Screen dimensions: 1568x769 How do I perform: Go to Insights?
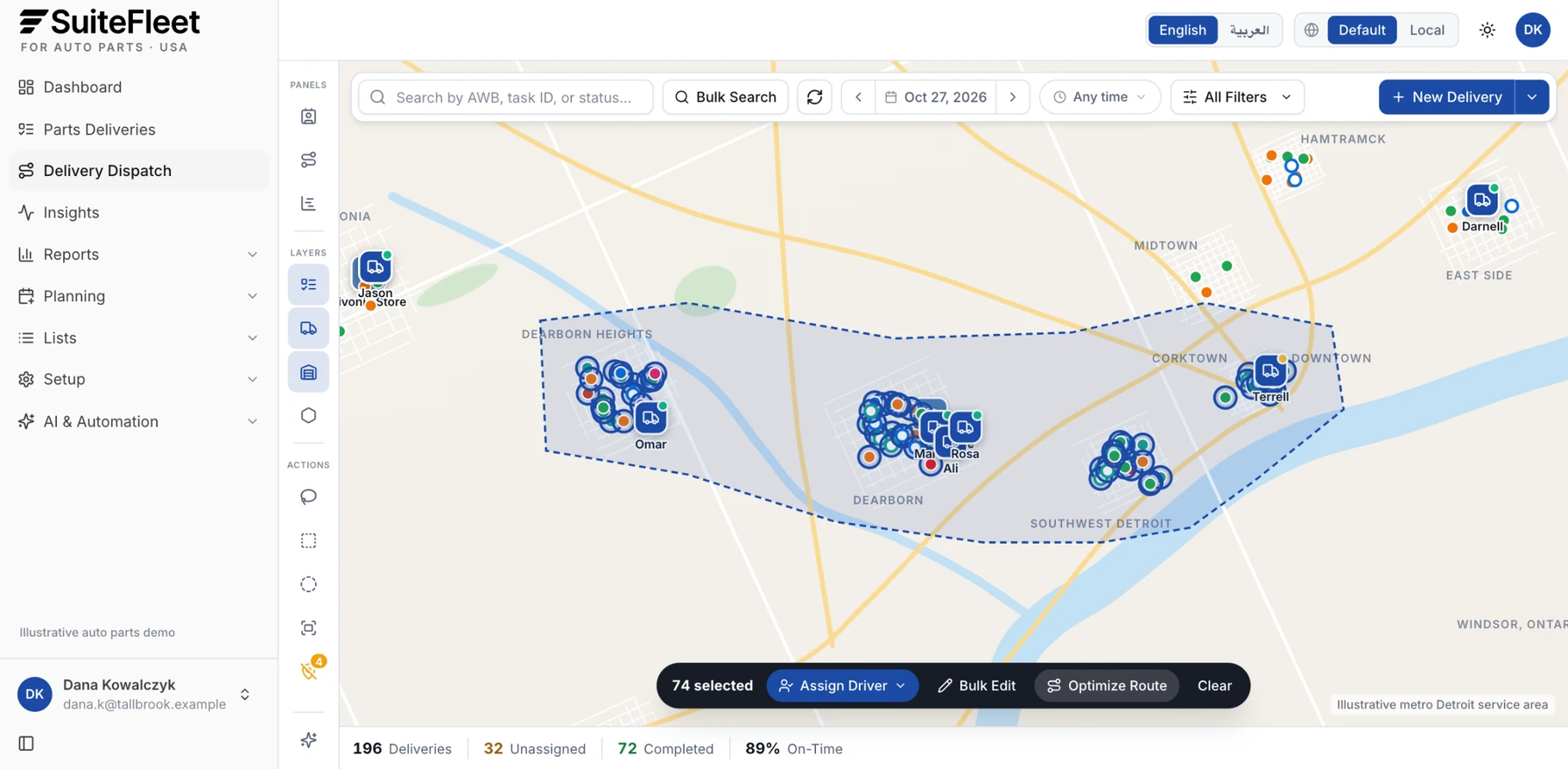[x=138, y=212]
